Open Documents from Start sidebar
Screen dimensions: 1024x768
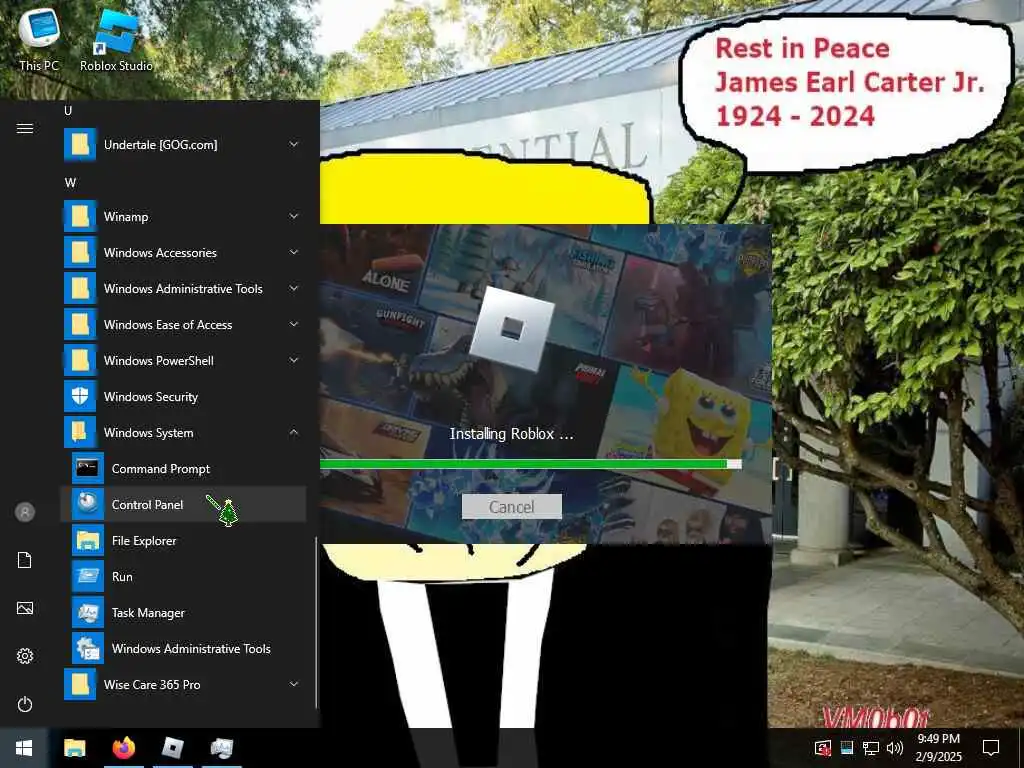25,560
